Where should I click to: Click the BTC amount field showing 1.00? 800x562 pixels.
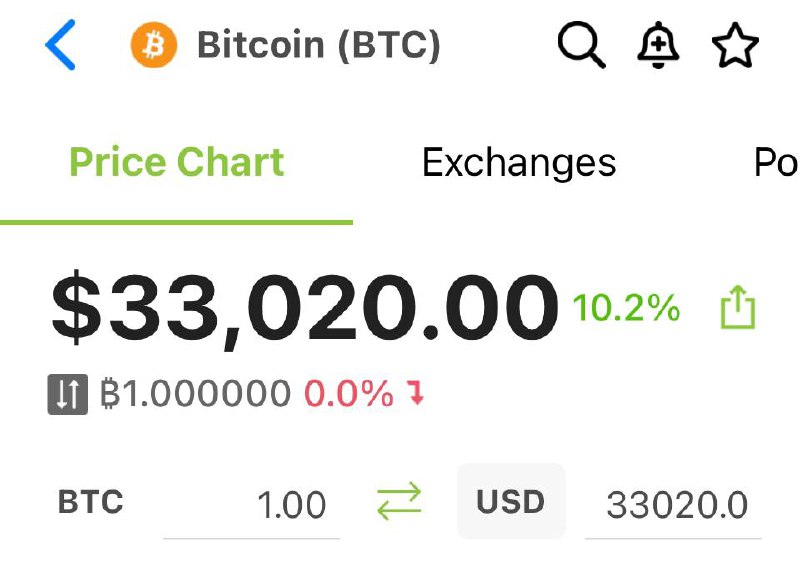[252, 505]
